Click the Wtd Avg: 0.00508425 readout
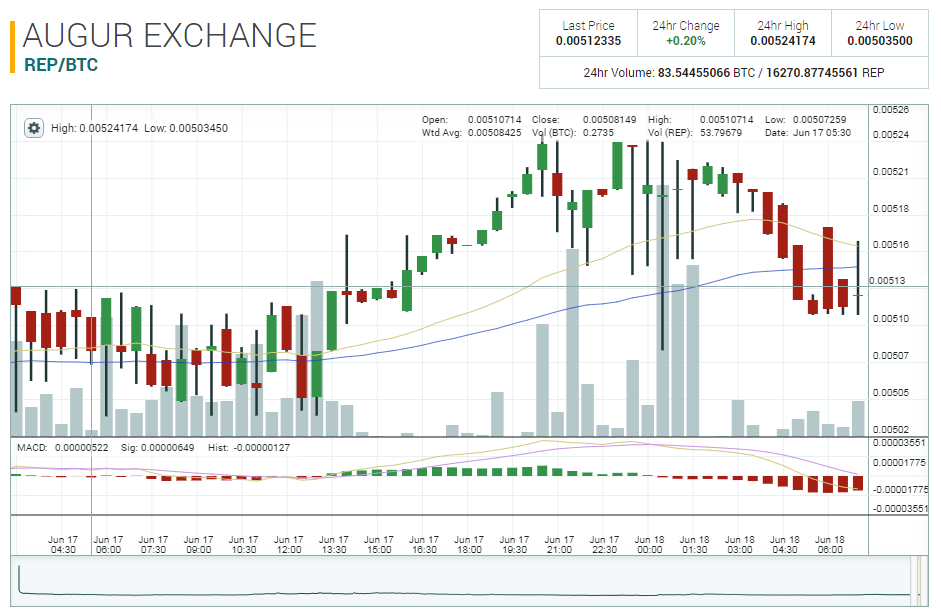 point(472,133)
